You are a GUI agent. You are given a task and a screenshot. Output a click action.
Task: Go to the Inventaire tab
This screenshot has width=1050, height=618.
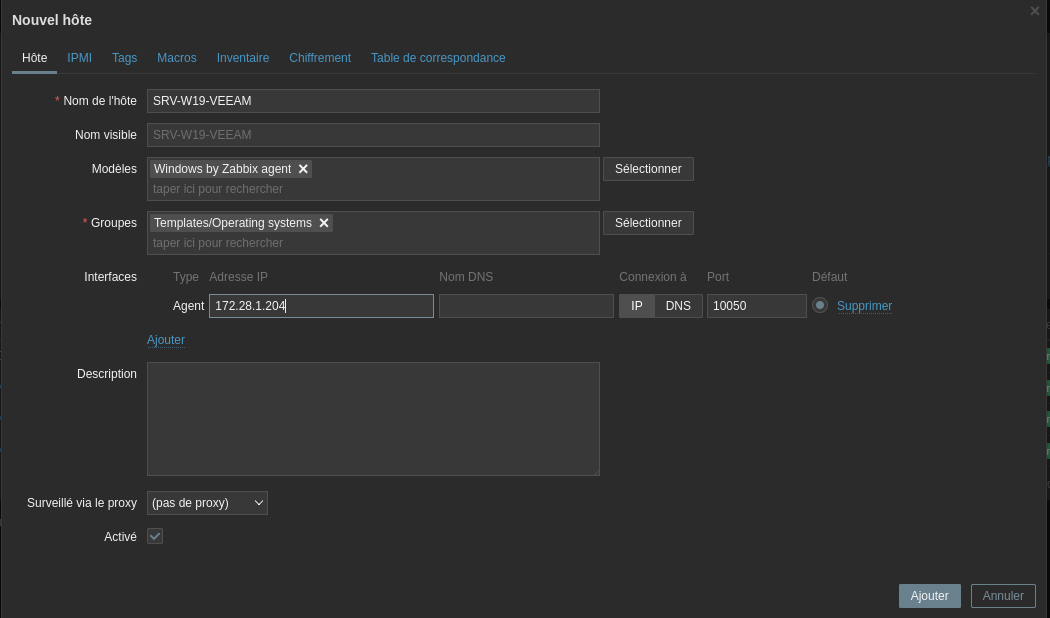pos(242,58)
